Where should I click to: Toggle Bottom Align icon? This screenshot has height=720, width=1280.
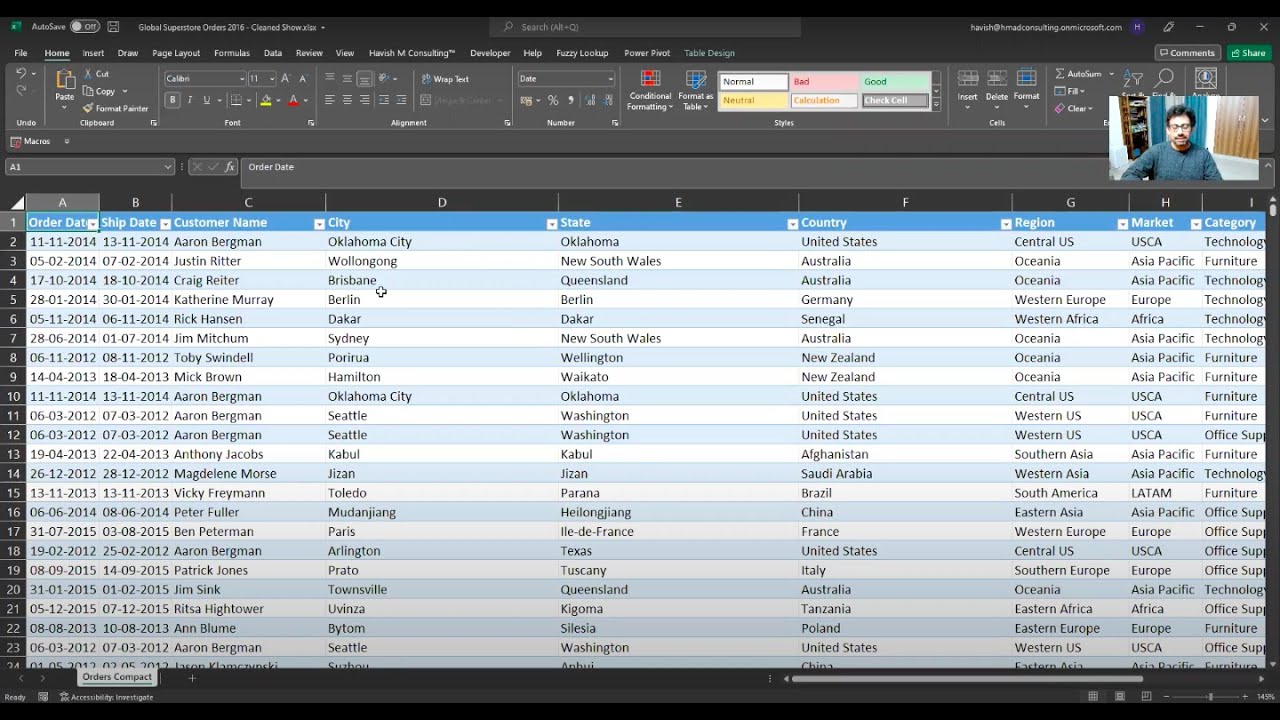coord(365,79)
